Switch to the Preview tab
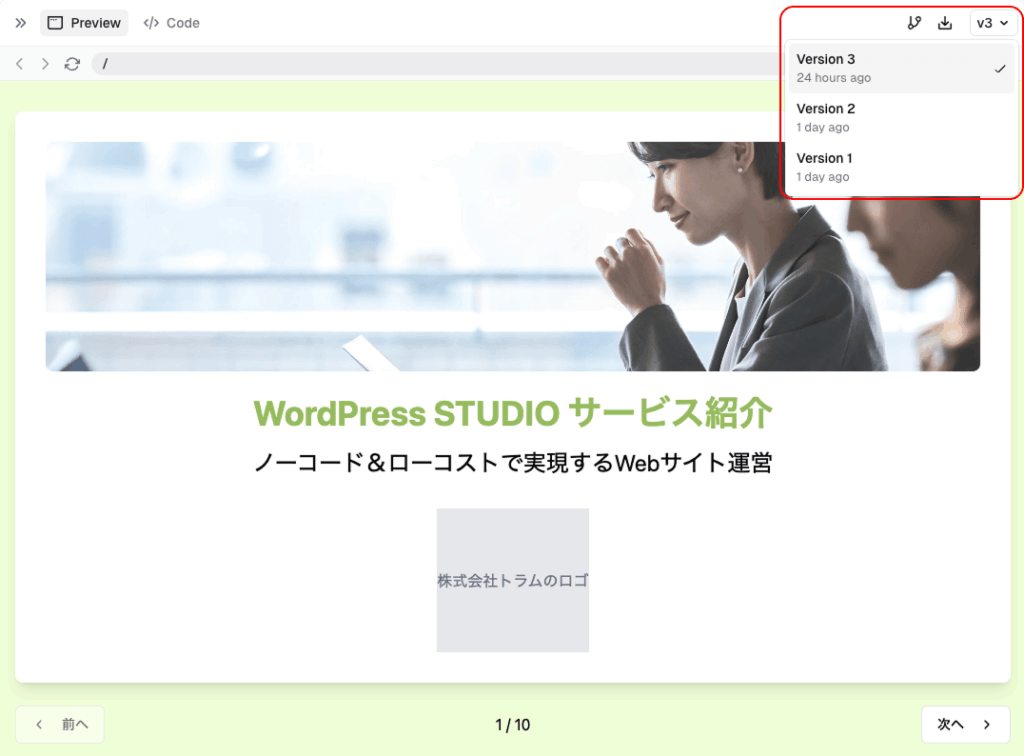Screen dimensions: 1024x756 click(x=84, y=23)
